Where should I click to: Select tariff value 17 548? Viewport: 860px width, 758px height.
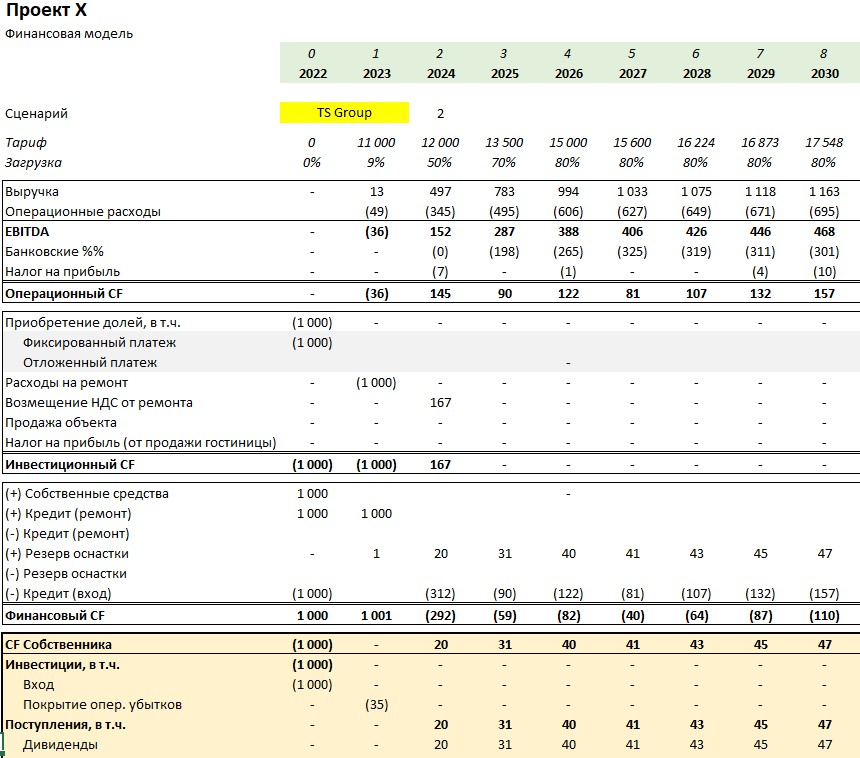824,143
